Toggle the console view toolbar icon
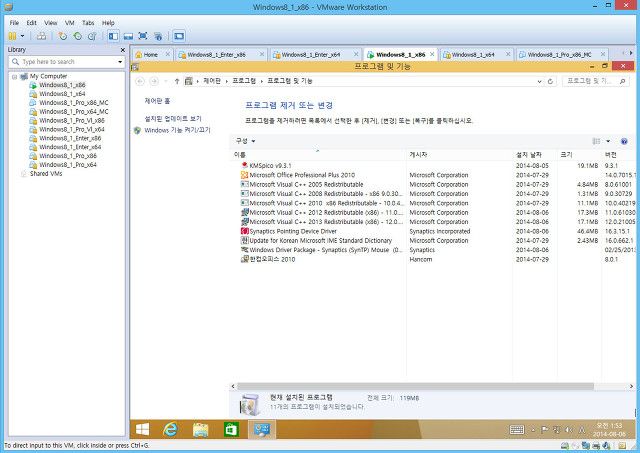This screenshot has width=640, height=453. click(x=179, y=36)
